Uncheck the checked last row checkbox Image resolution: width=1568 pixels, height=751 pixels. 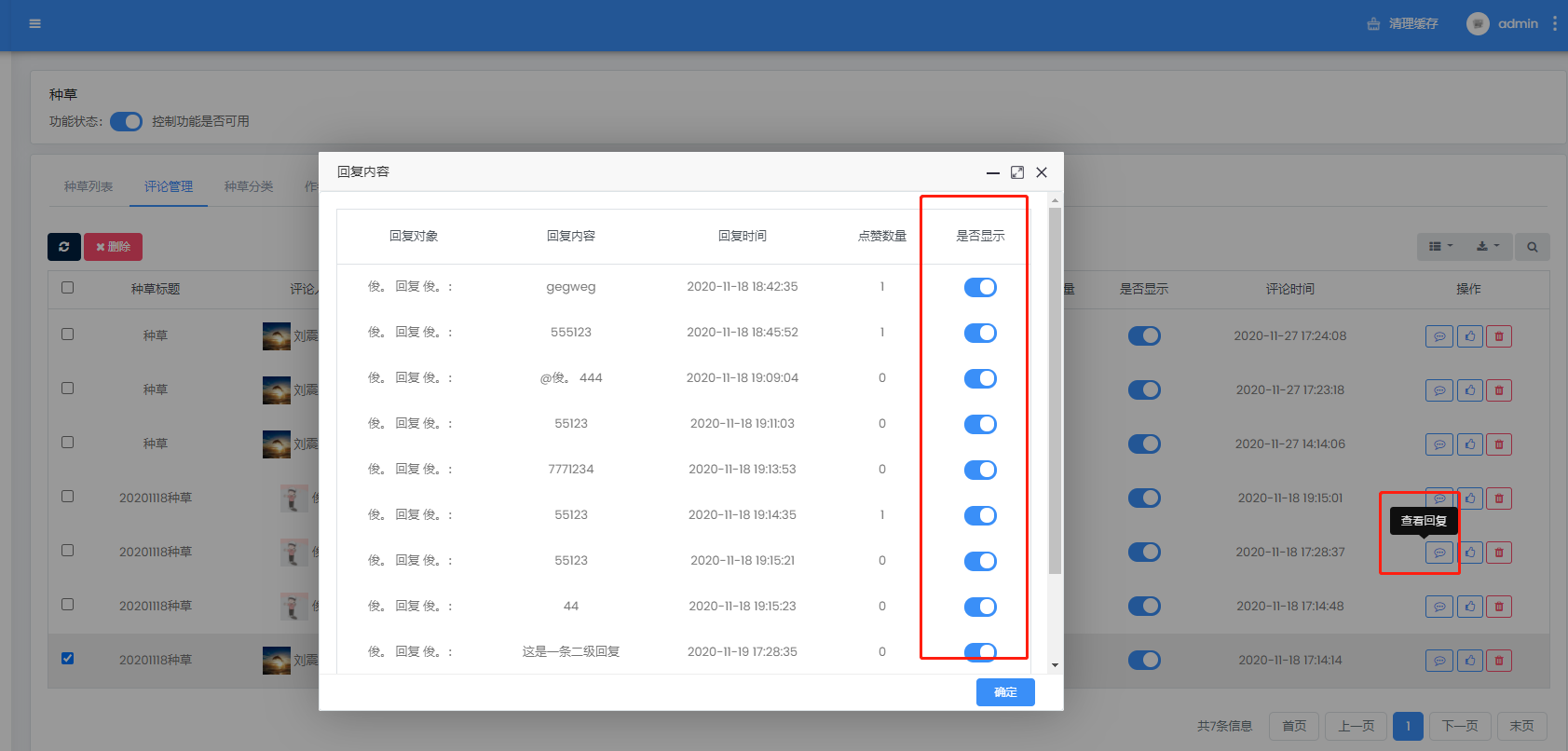68,659
